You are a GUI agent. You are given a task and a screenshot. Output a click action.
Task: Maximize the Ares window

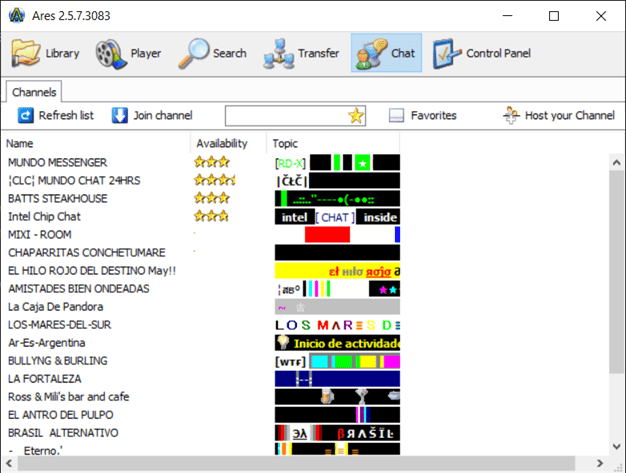(554, 16)
